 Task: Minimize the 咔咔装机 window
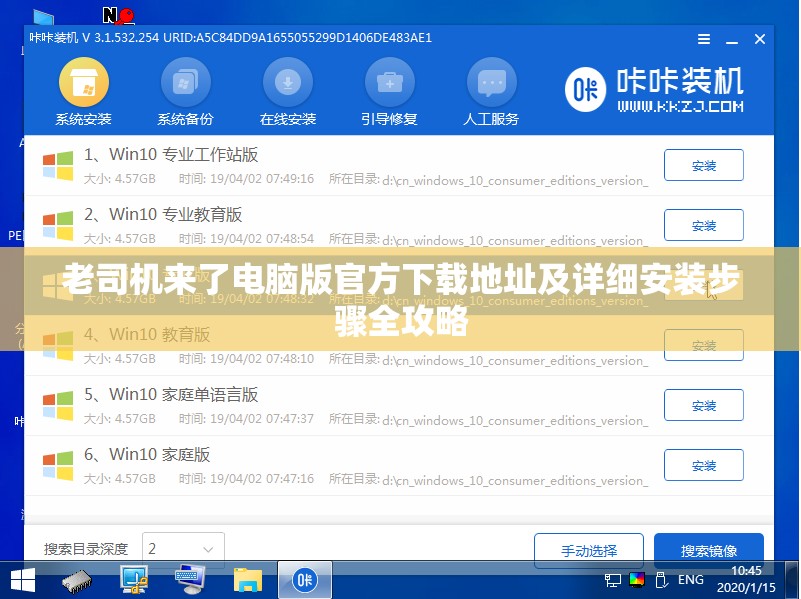(732, 40)
